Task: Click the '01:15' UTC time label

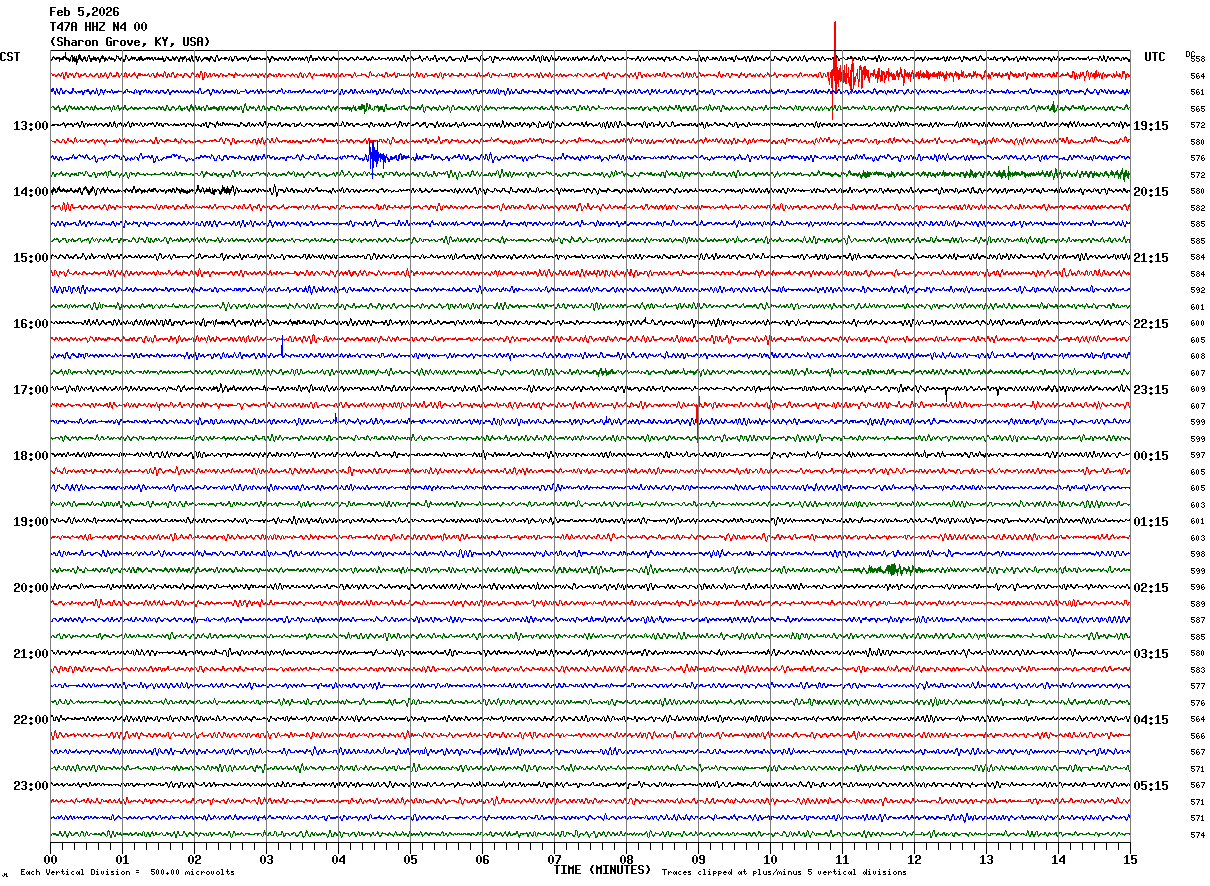Action: (1151, 522)
